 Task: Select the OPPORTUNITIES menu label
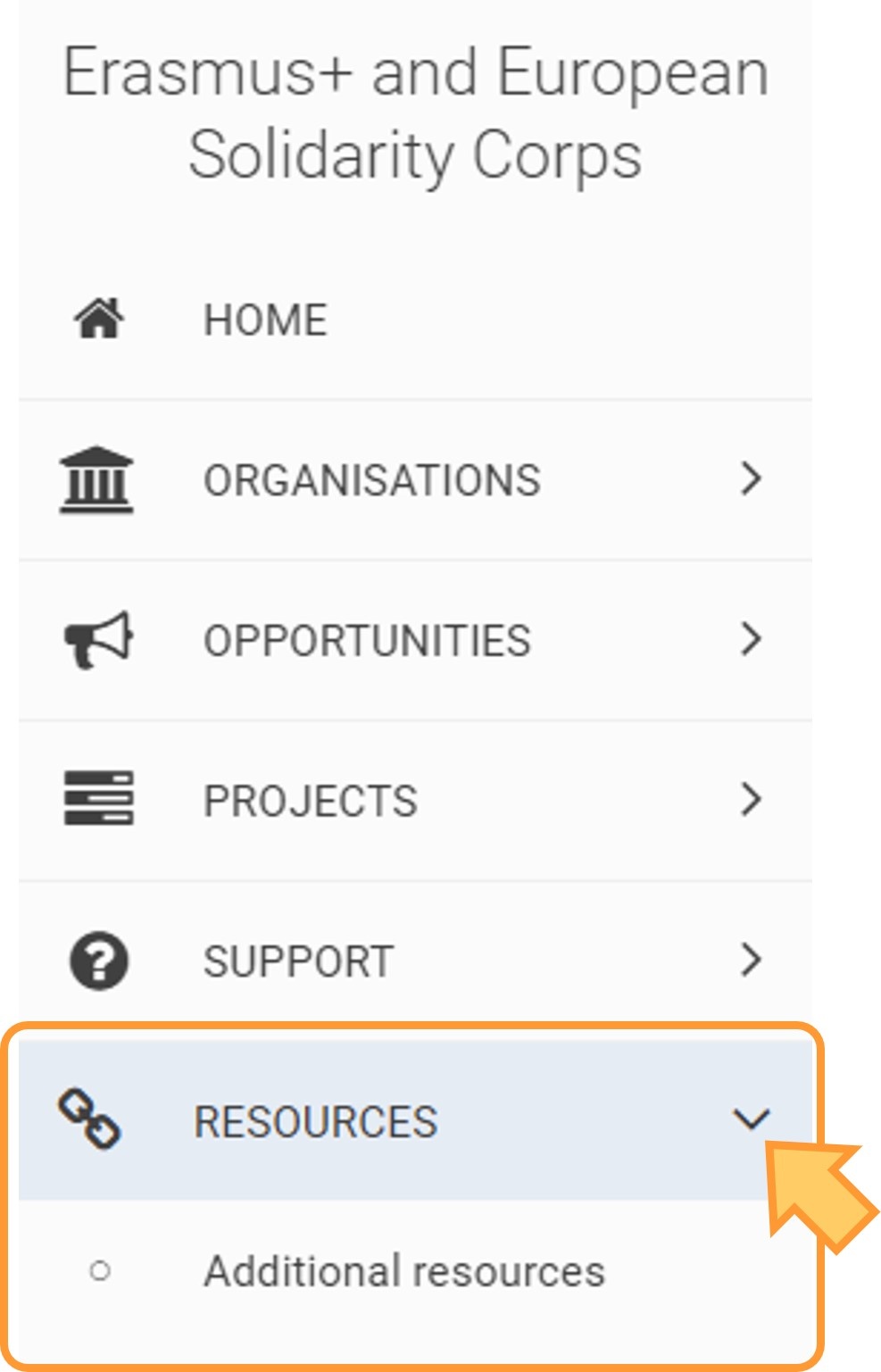tap(367, 640)
